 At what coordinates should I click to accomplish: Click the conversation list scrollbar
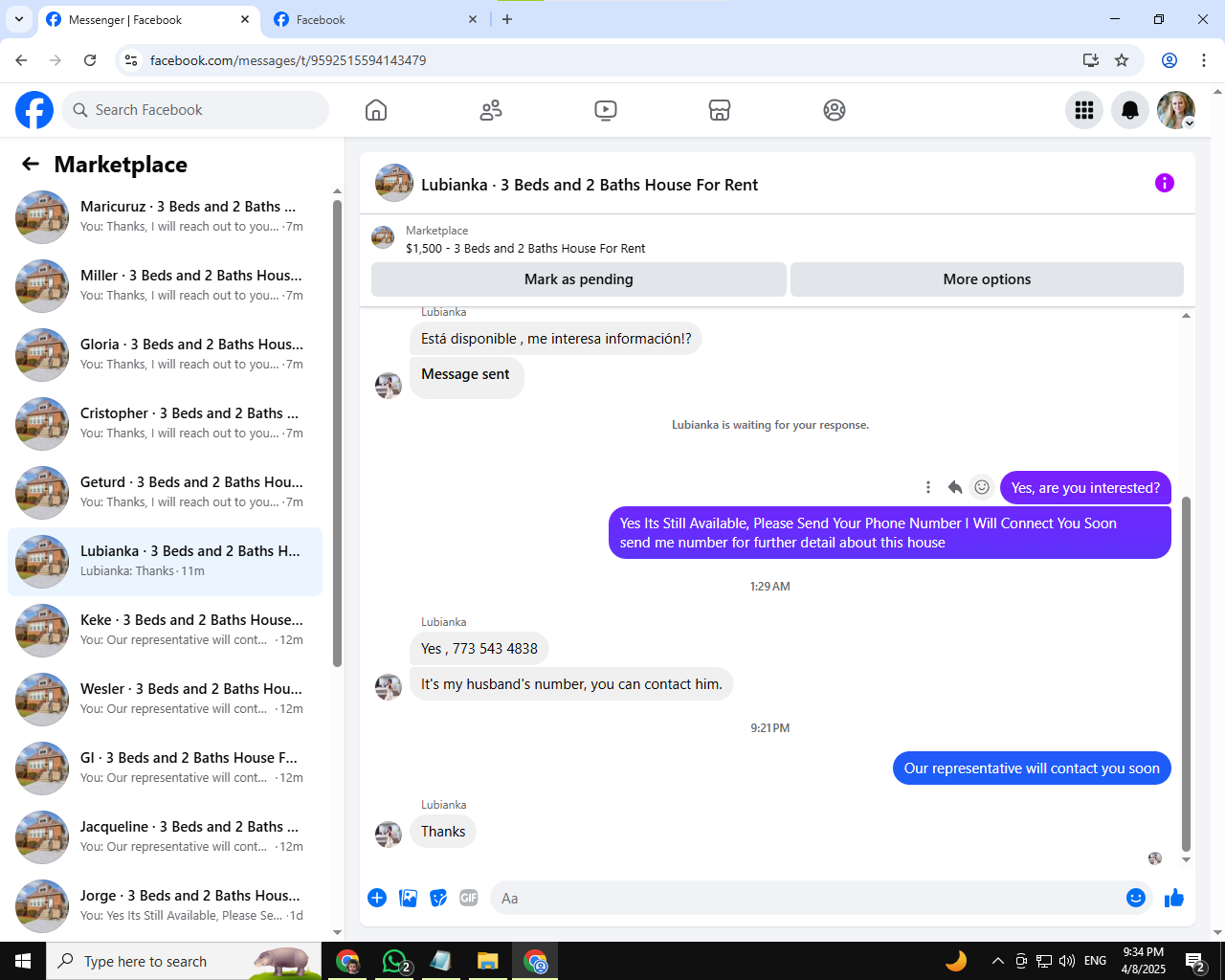tap(337, 434)
